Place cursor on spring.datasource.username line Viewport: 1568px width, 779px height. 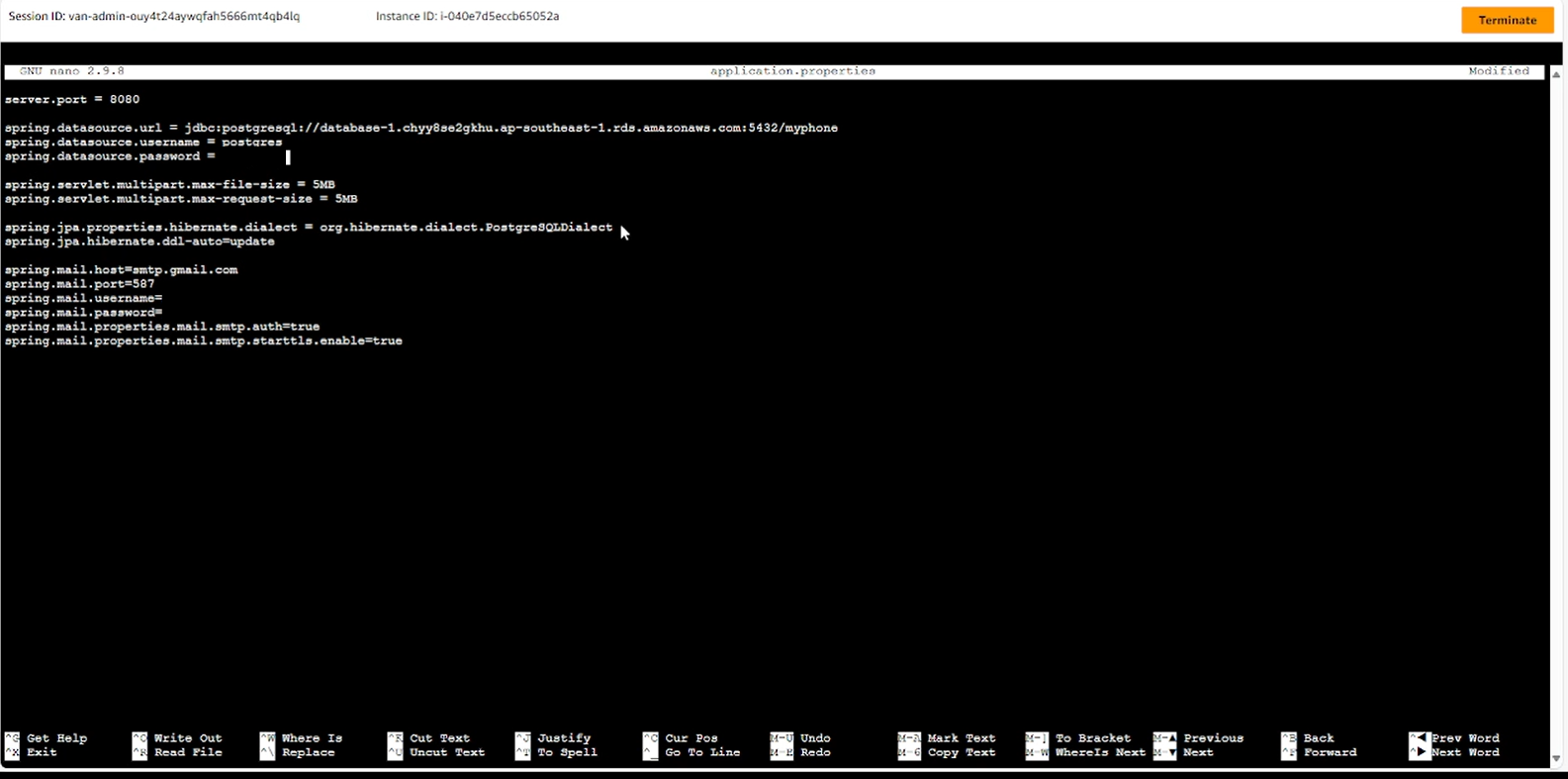tap(143, 142)
